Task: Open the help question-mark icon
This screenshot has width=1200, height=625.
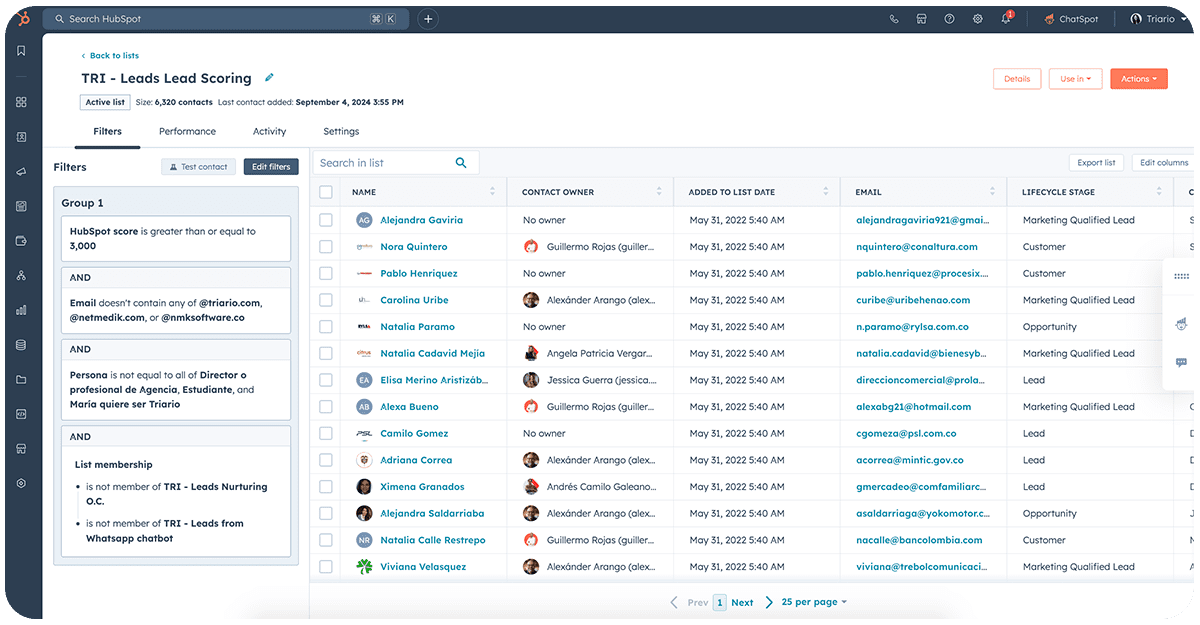Action: (949, 18)
